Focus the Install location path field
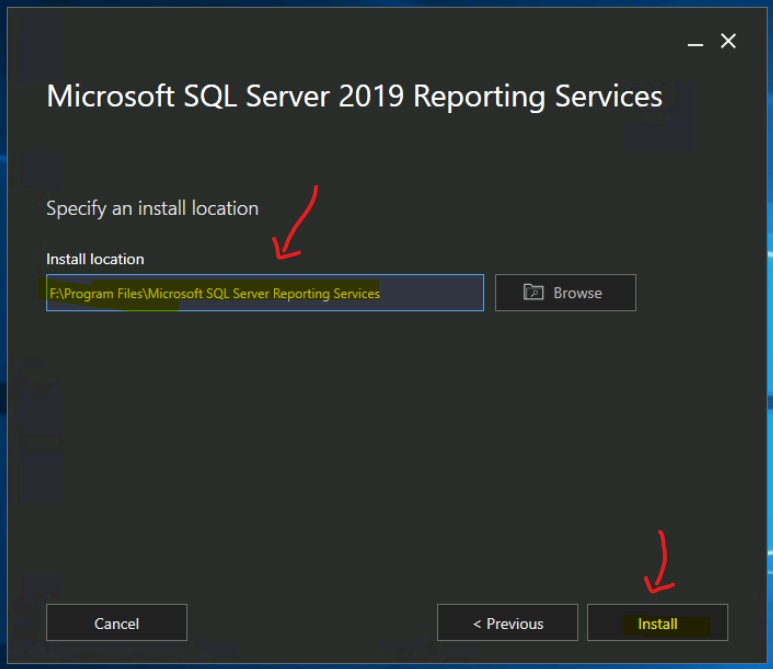The height and width of the screenshot is (669, 773). [265, 293]
